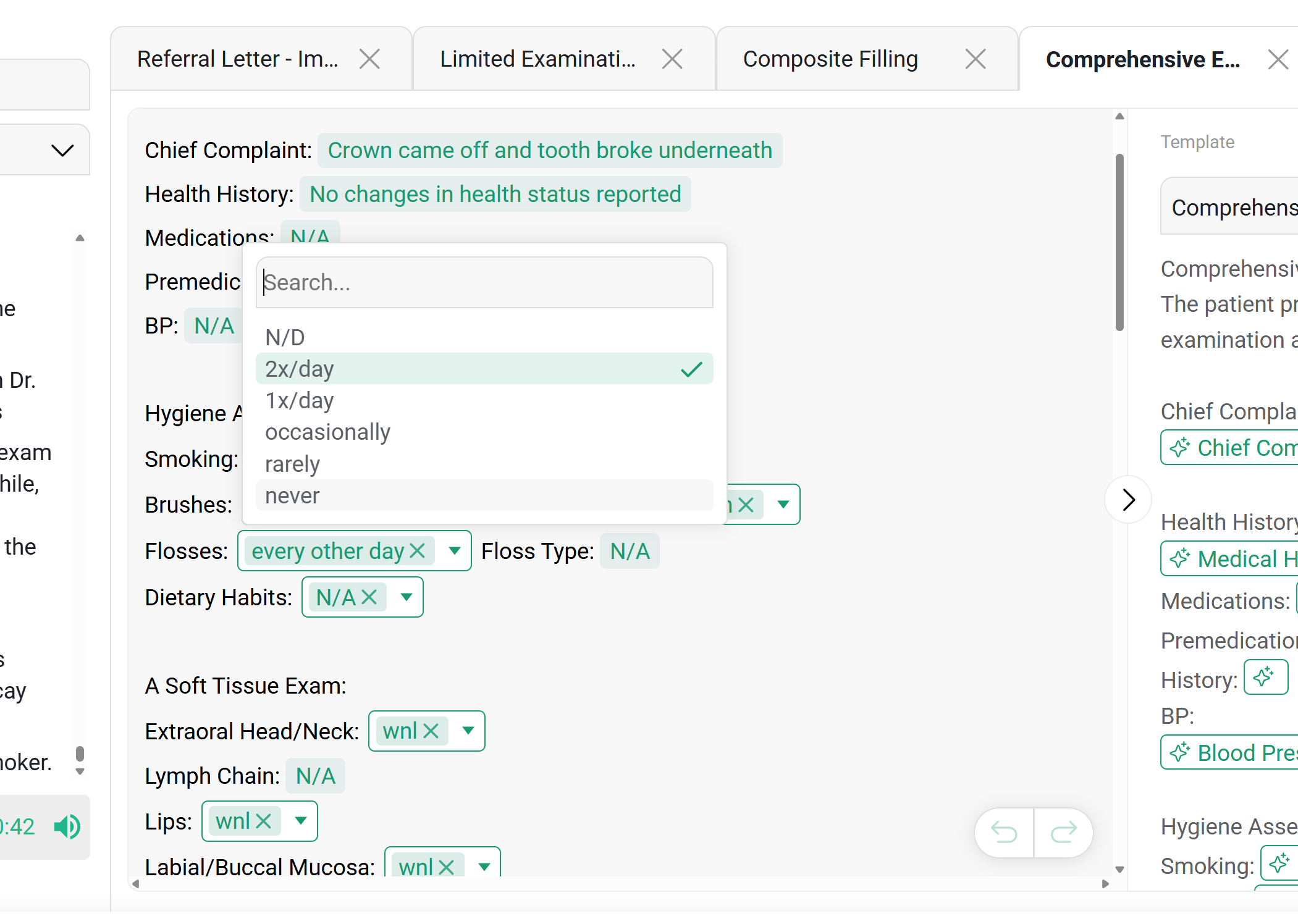Select 1x/day option
The image size is (1298, 924).
click(x=484, y=400)
